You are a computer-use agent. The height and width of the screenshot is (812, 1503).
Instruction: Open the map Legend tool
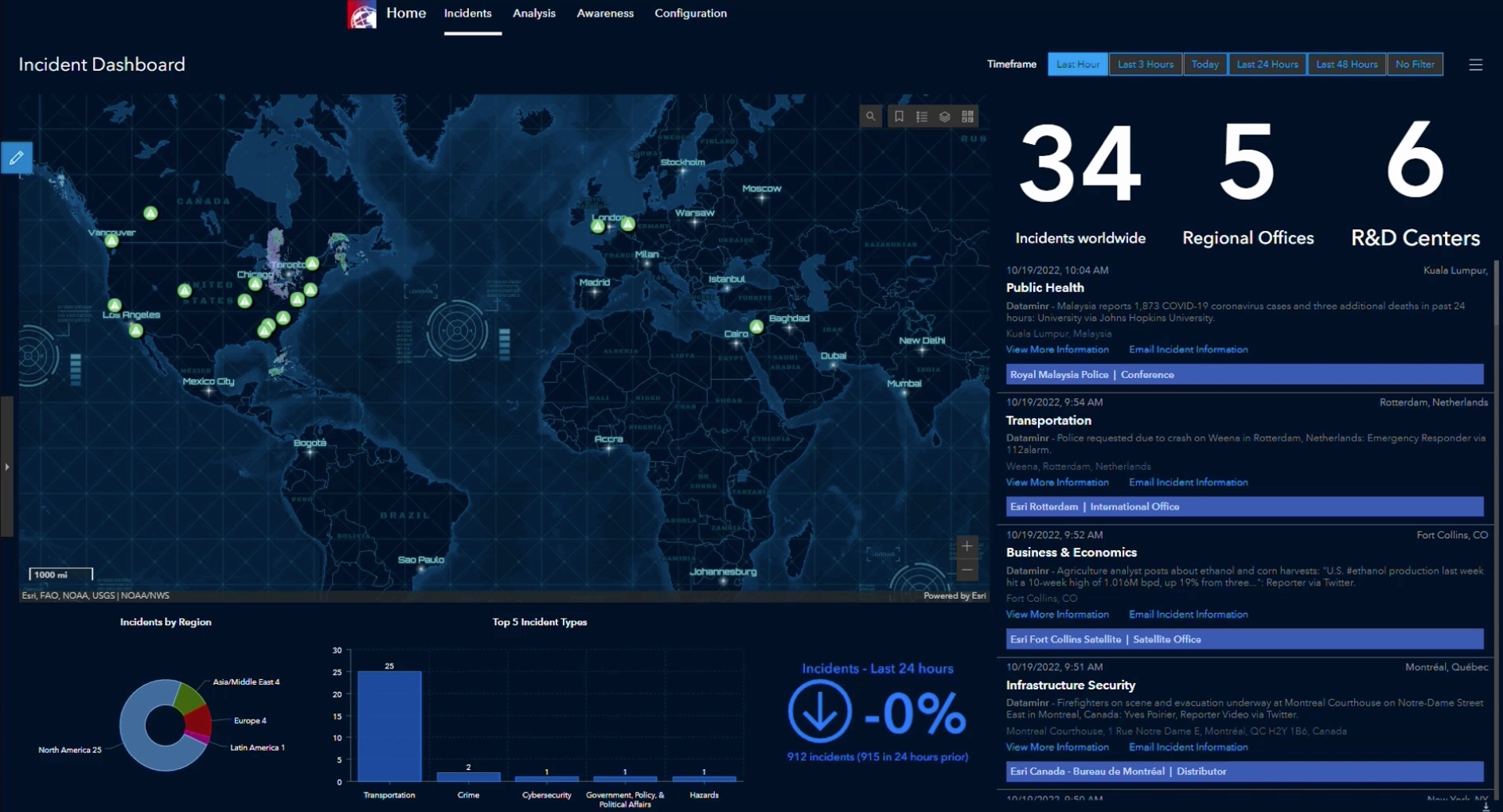(x=921, y=116)
